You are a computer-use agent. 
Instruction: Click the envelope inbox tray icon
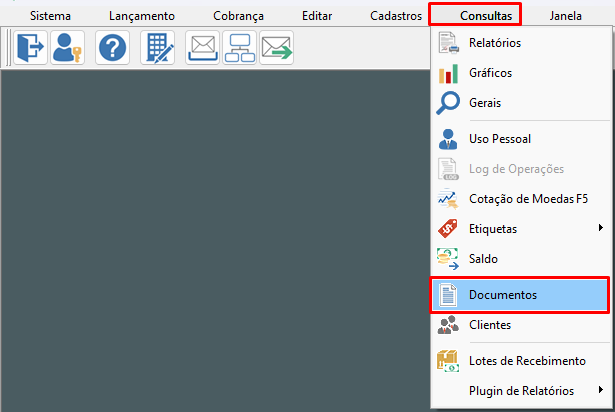pos(202,48)
